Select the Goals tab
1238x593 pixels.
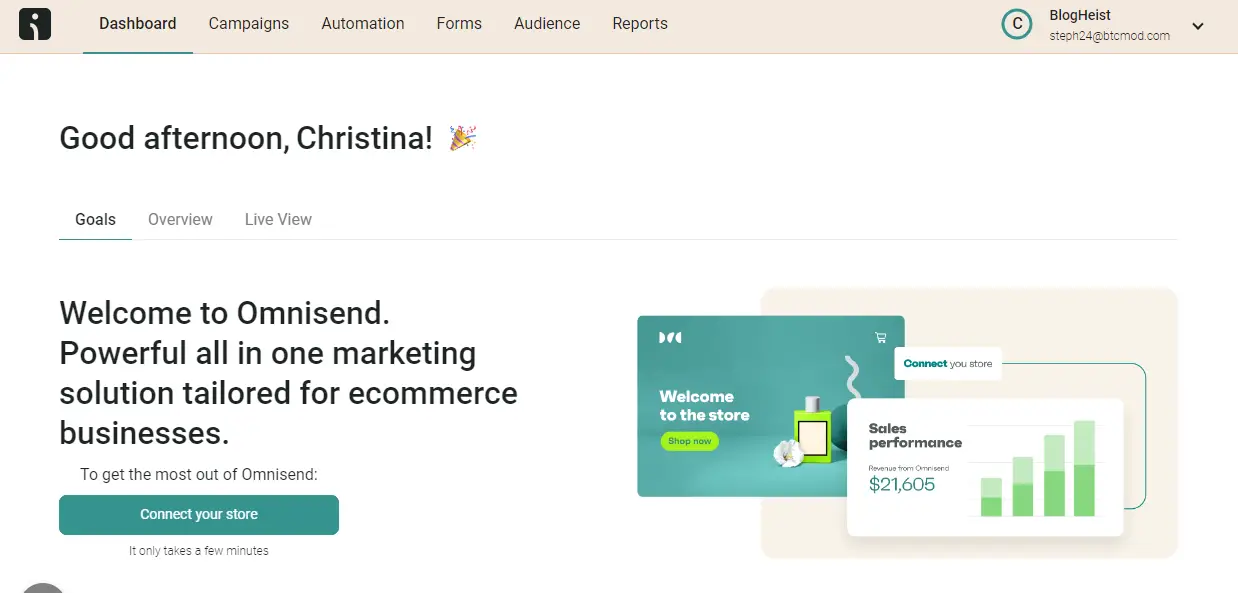96,219
